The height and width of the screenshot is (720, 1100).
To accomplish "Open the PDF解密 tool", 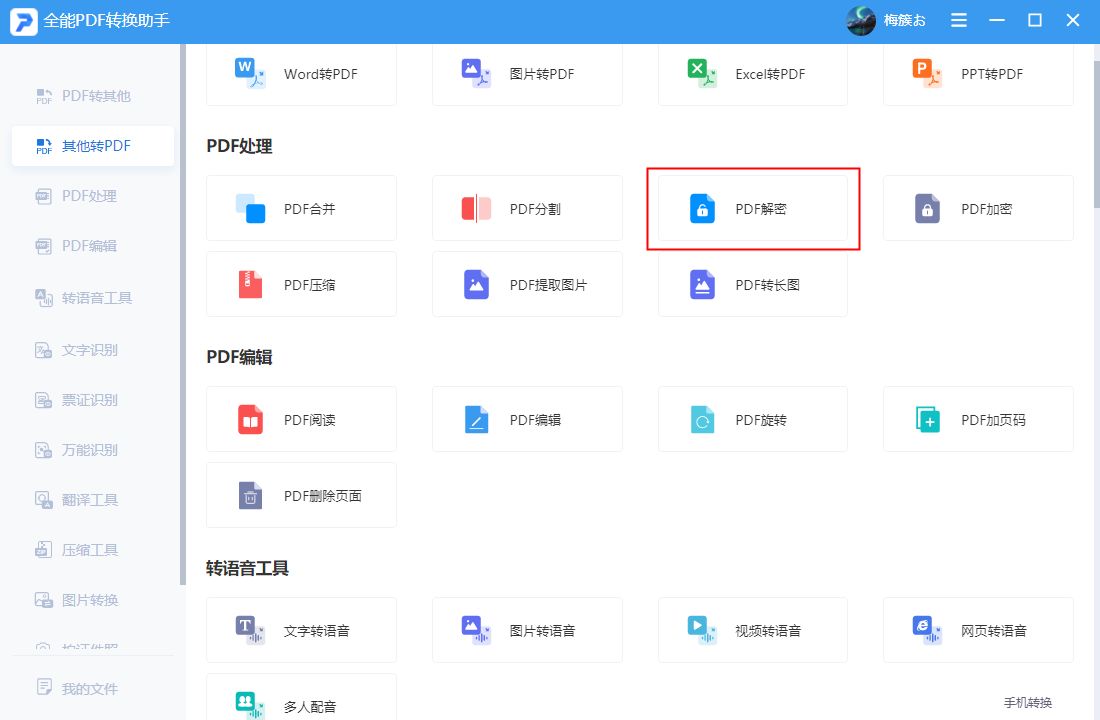I will pyautogui.click(x=752, y=208).
